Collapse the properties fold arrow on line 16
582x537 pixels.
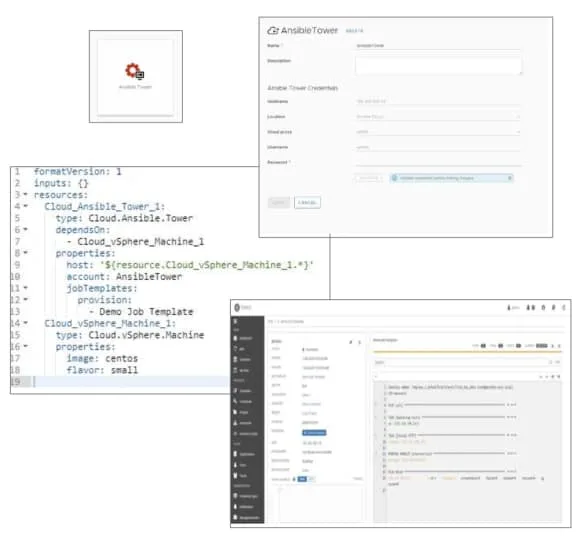coord(26,346)
